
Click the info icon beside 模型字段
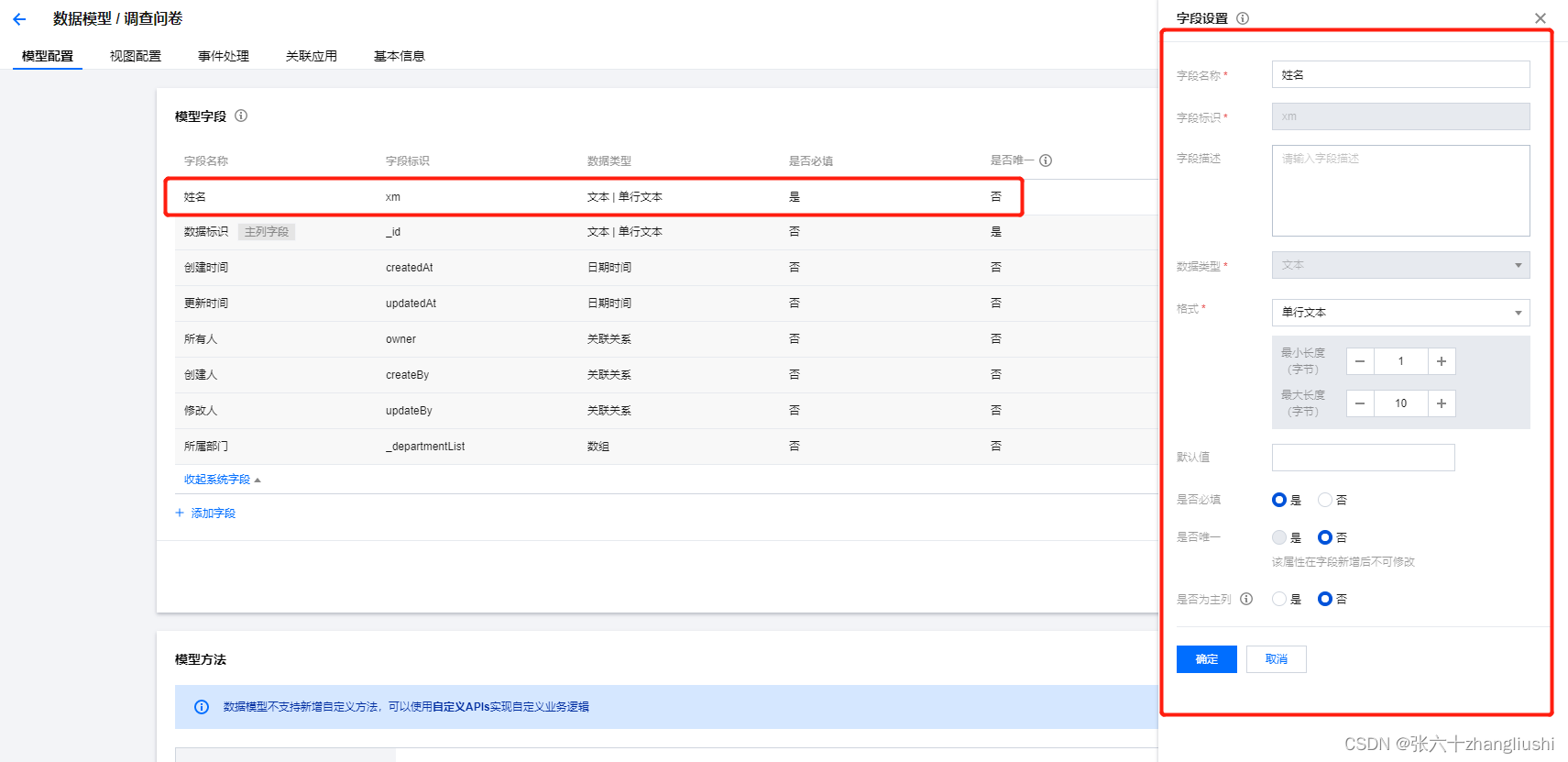tap(241, 116)
